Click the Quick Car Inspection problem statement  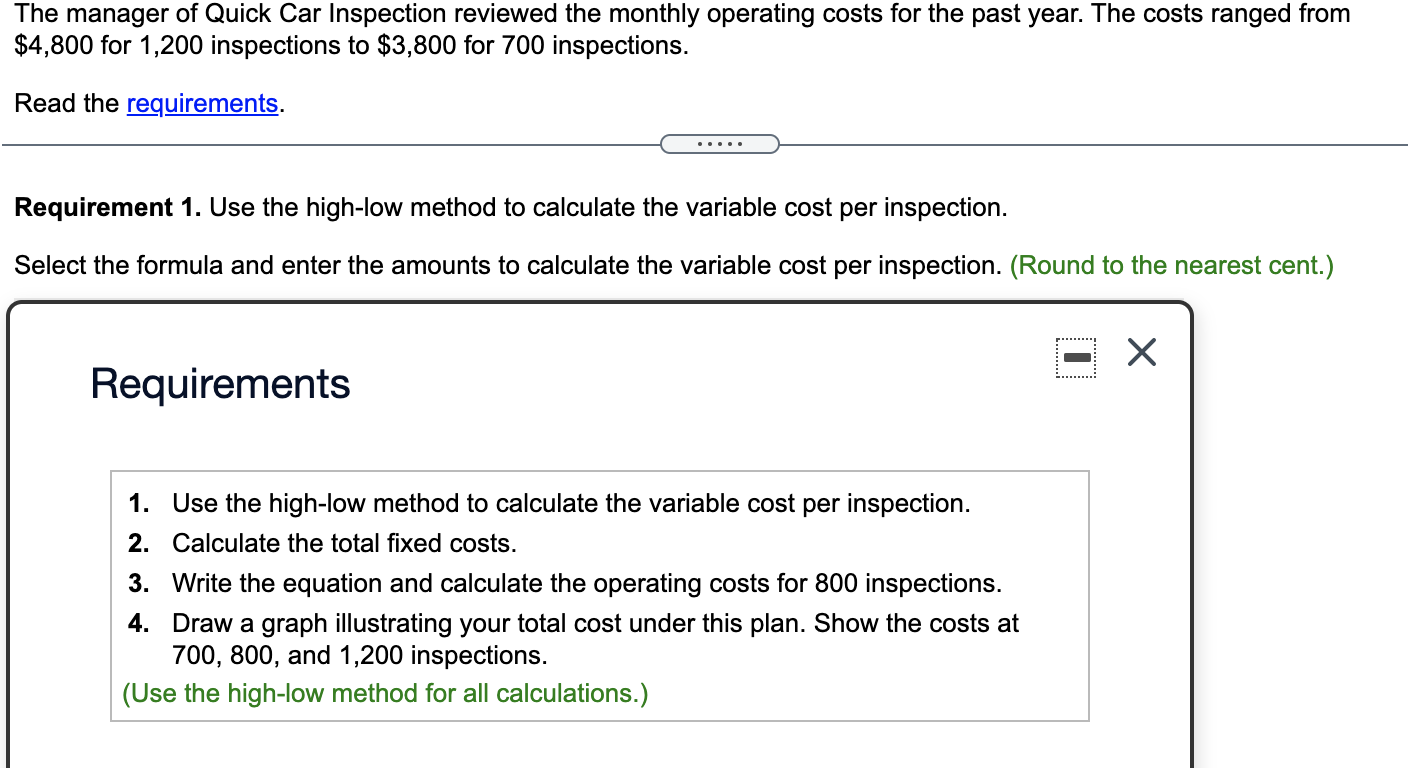[680, 14]
